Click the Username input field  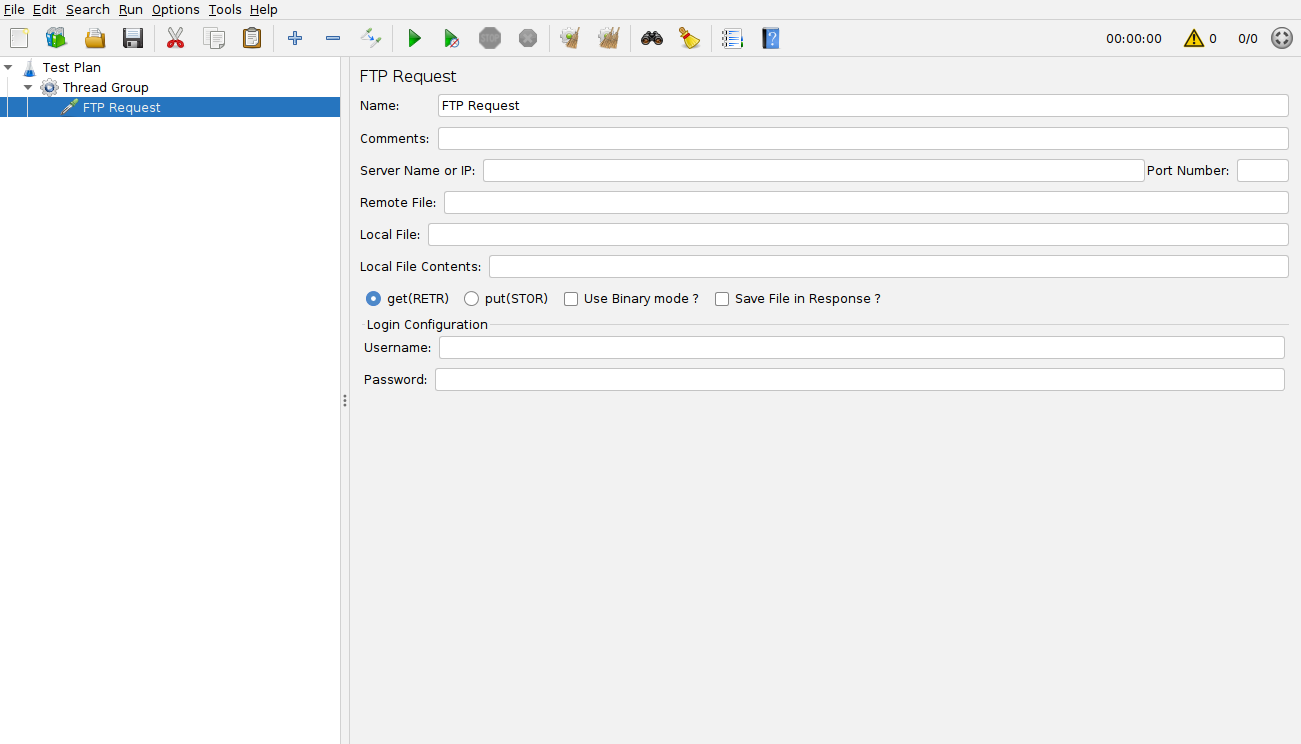click(862, 347)
